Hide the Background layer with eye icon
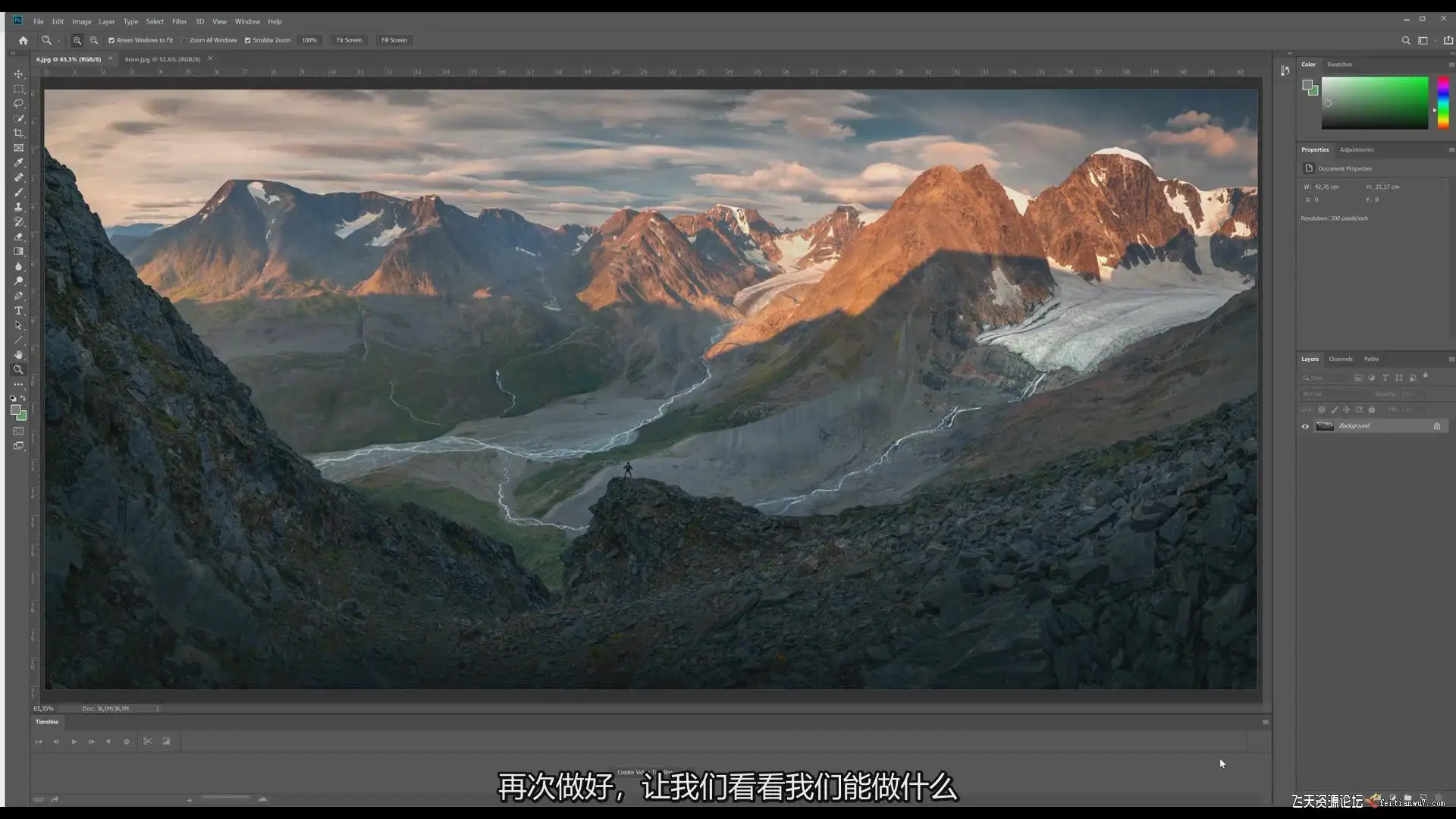The width and height of the screenshot is (1456, 819). [1305, 426]
